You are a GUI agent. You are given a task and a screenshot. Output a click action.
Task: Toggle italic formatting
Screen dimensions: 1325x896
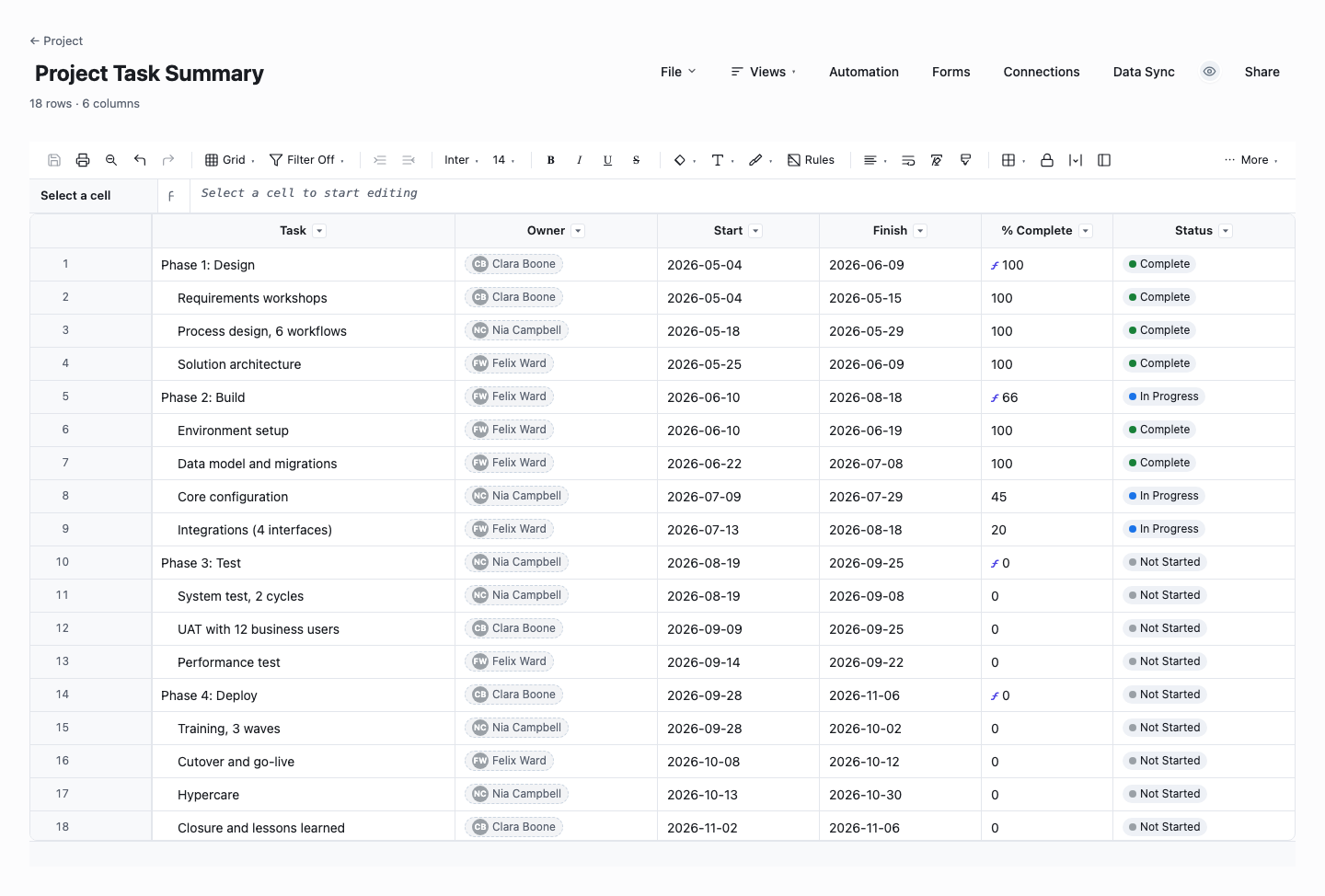click(x=580, y=160)
